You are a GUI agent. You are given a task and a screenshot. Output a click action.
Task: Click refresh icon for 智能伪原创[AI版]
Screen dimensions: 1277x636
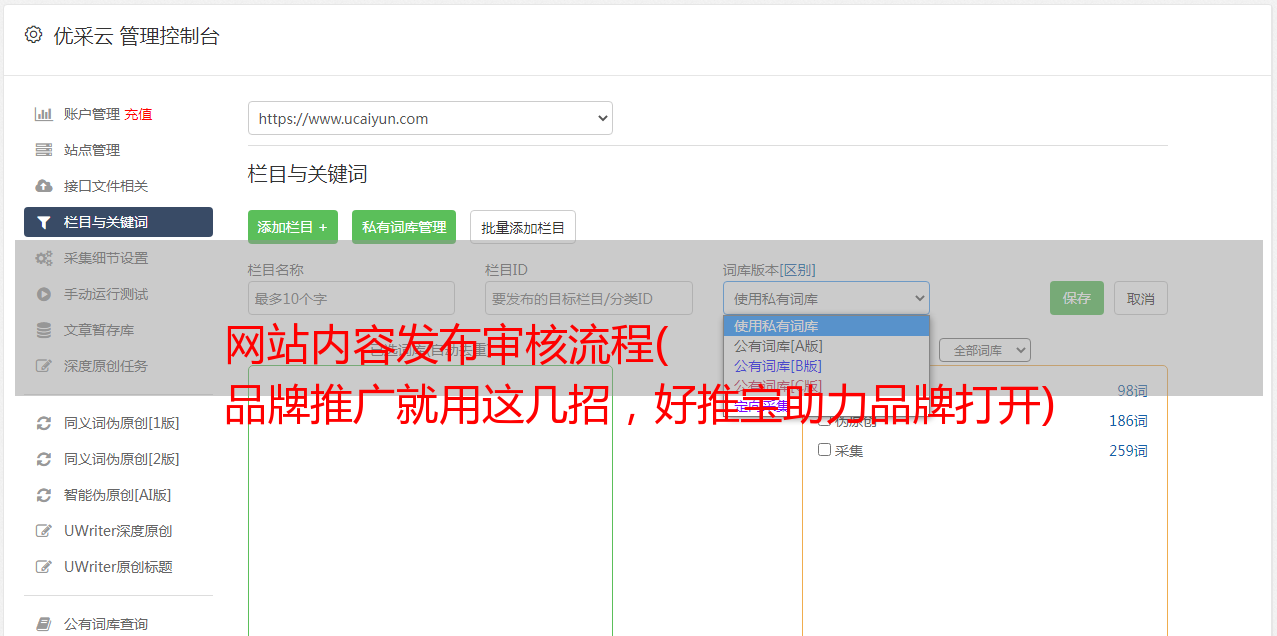44,495
